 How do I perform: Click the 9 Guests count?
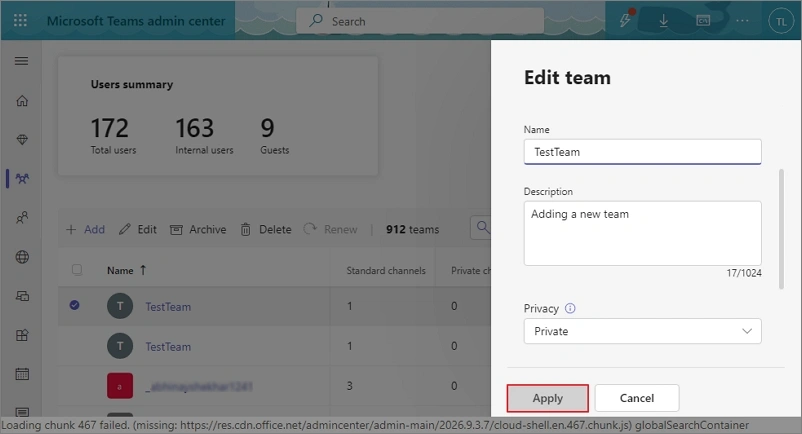click(x=268, y=128)
